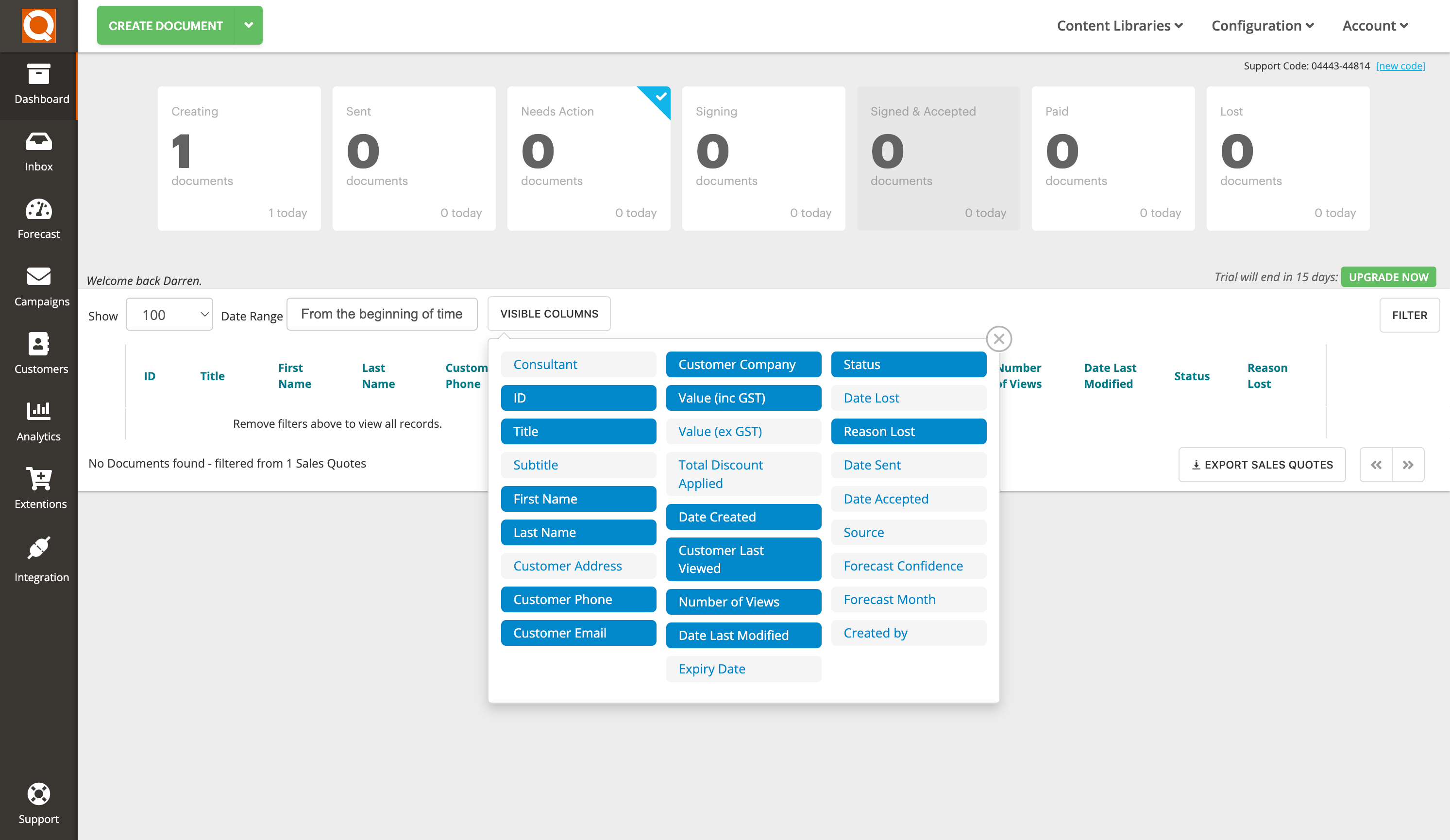Image resolution: width=1450 pixels, height=840 pixels.
Task: Navigate to Campaigns via sidebar icon
Action: tap(38, 286)
